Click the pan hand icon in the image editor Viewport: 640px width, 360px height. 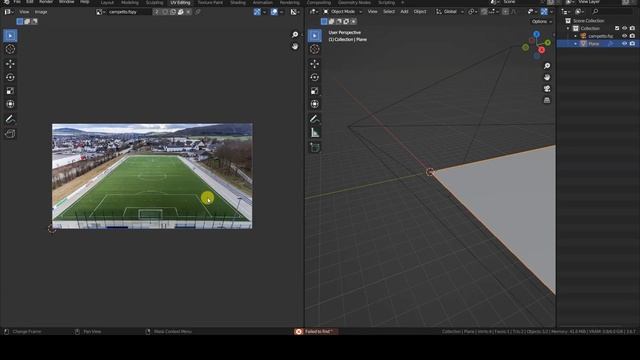[295, 47]
